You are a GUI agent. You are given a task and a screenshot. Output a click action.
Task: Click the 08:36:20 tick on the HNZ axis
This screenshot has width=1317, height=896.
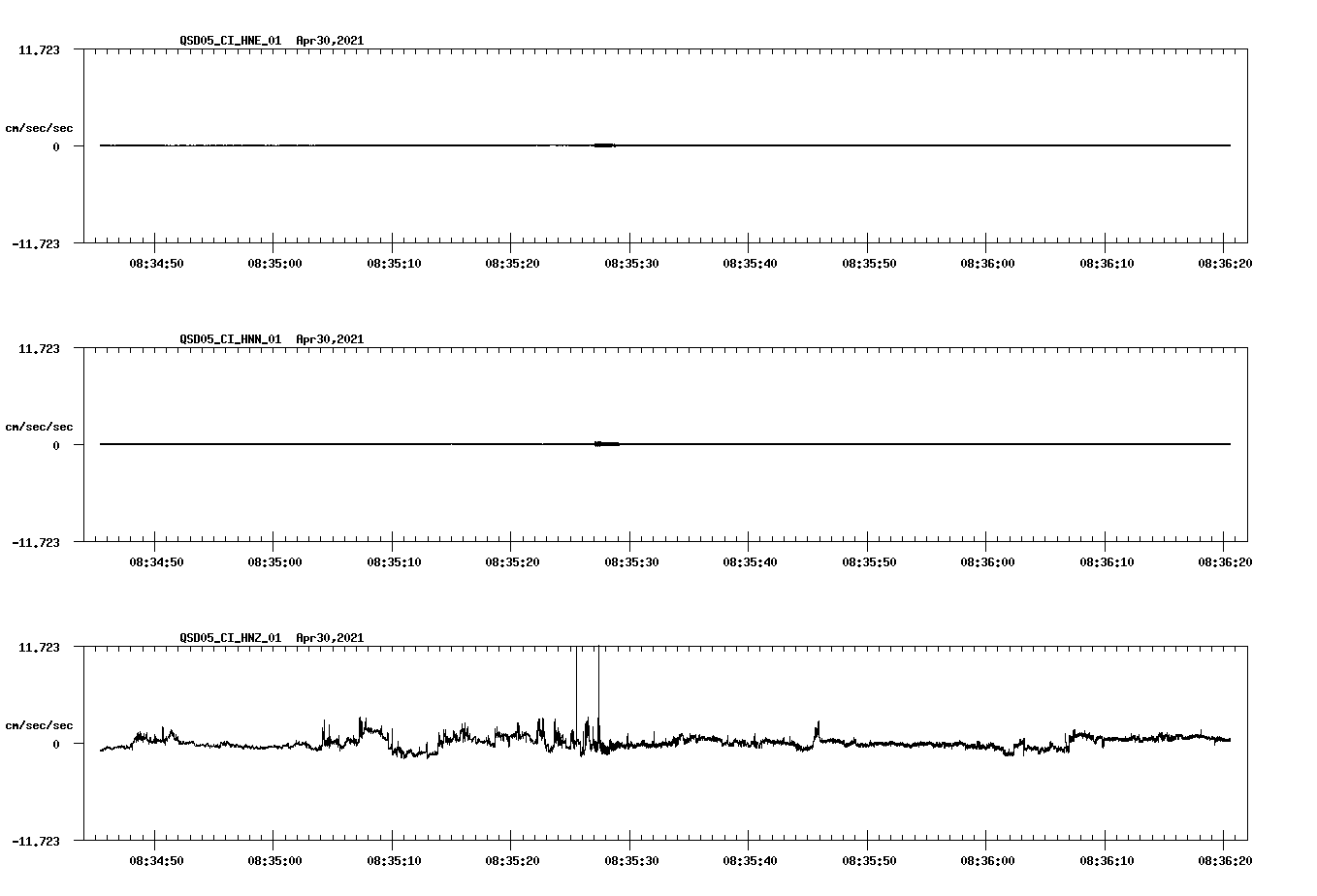[x=1224, y=858]
